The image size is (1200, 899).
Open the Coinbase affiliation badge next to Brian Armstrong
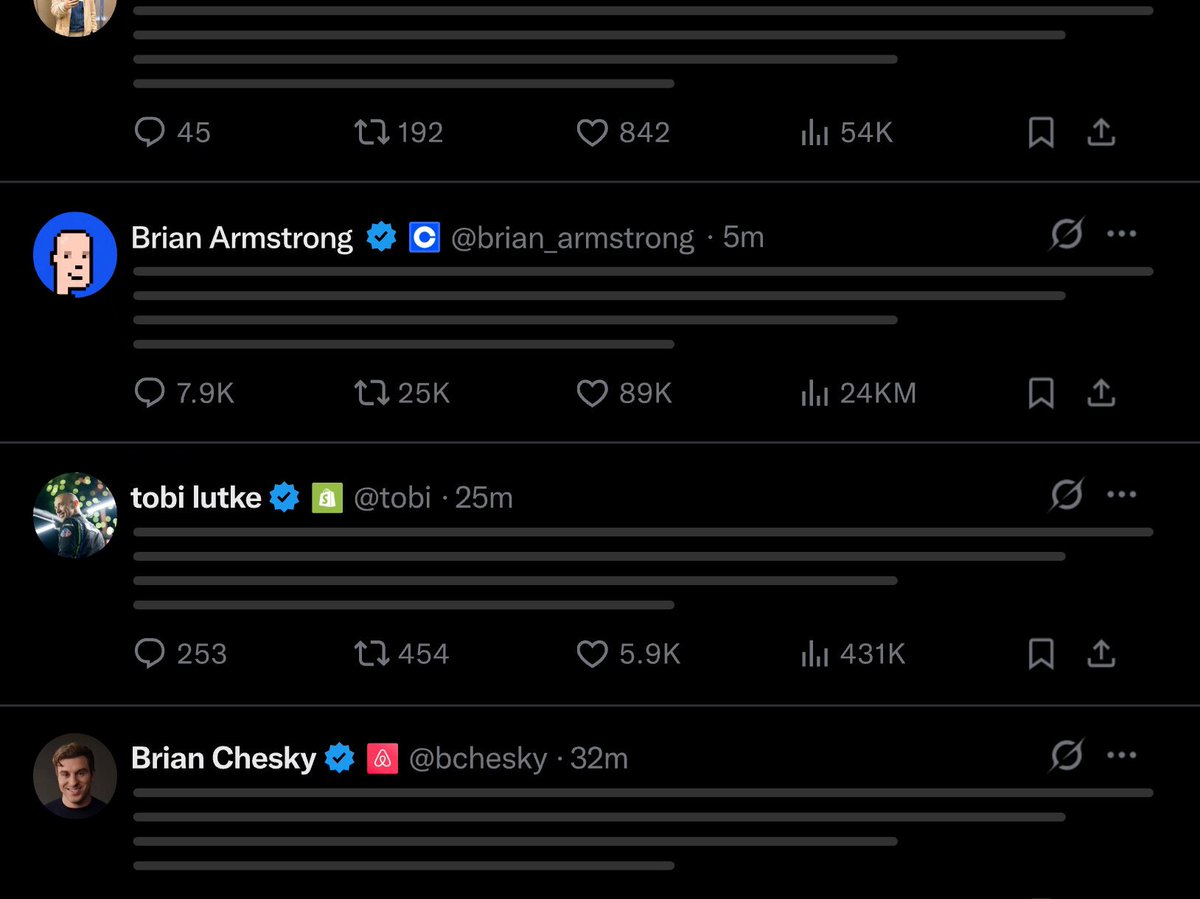point(424,238)
